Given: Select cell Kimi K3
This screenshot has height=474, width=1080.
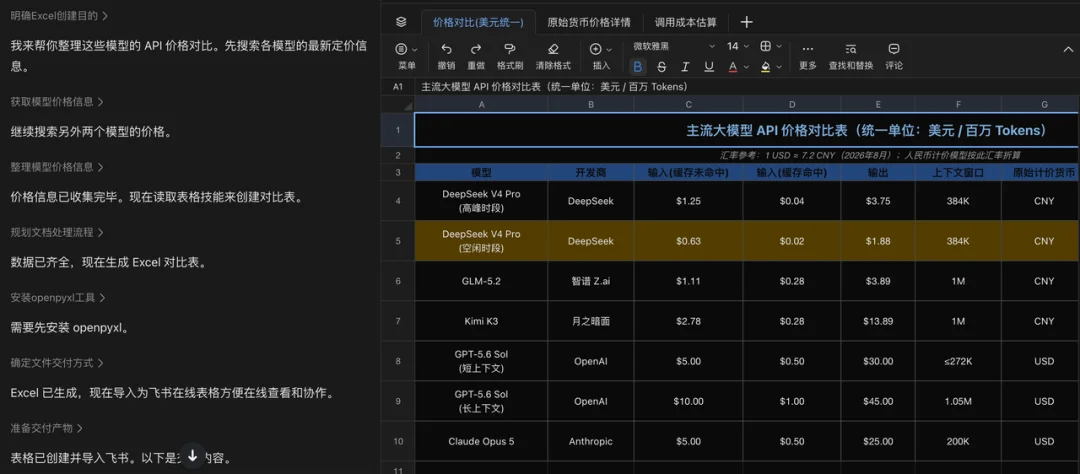Looking at the screenshot, I should [x=481, y=321].
